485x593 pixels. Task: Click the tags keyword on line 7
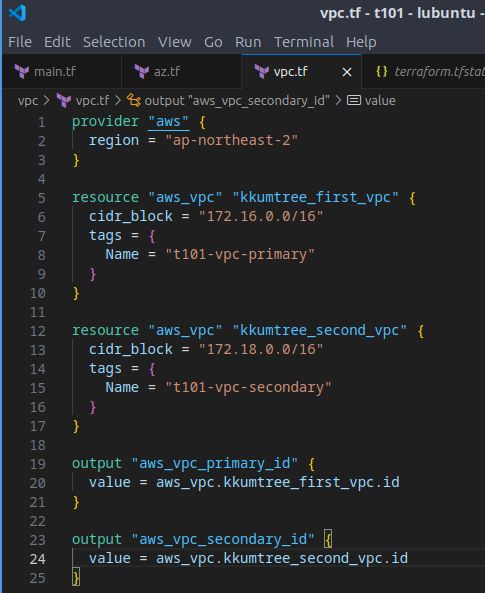click(106, 236)
